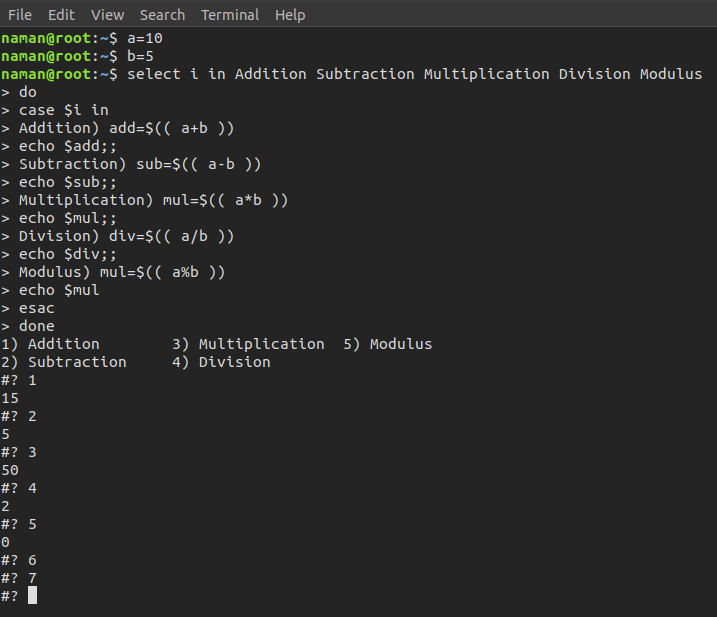Screen dimensions: 717x617
Task: Click the 'a=10' command text
Action: point(145,38)
